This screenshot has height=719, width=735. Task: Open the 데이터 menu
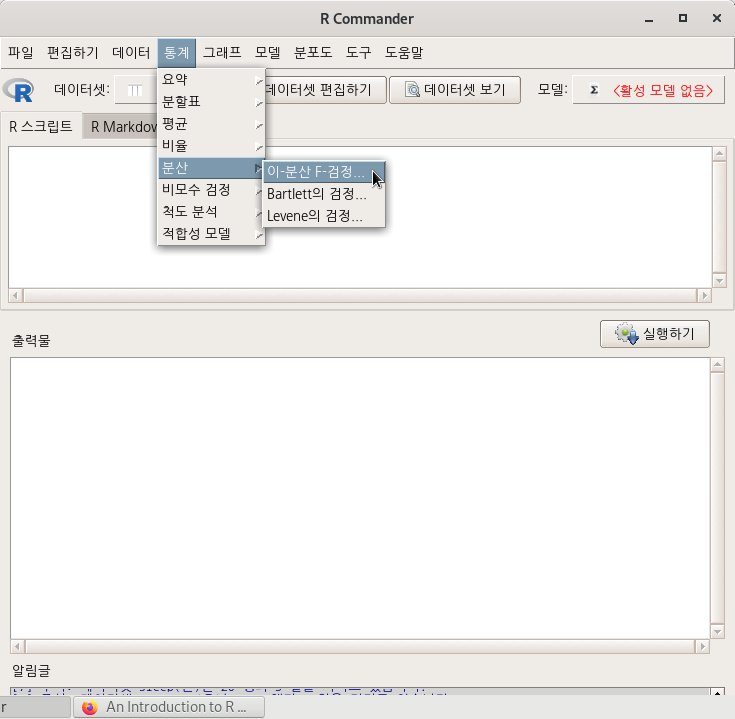(x=131, y=52)
